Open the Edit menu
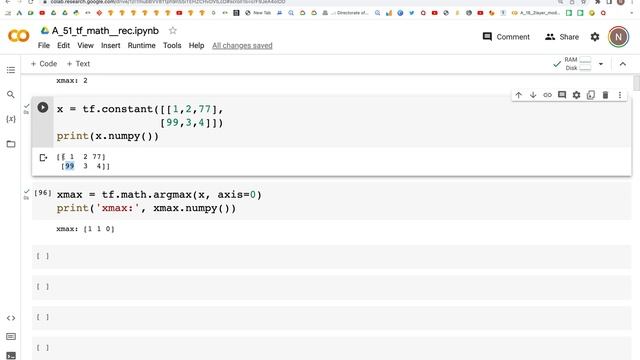This screenshot has height=360, width=640. tap(63, 45)
